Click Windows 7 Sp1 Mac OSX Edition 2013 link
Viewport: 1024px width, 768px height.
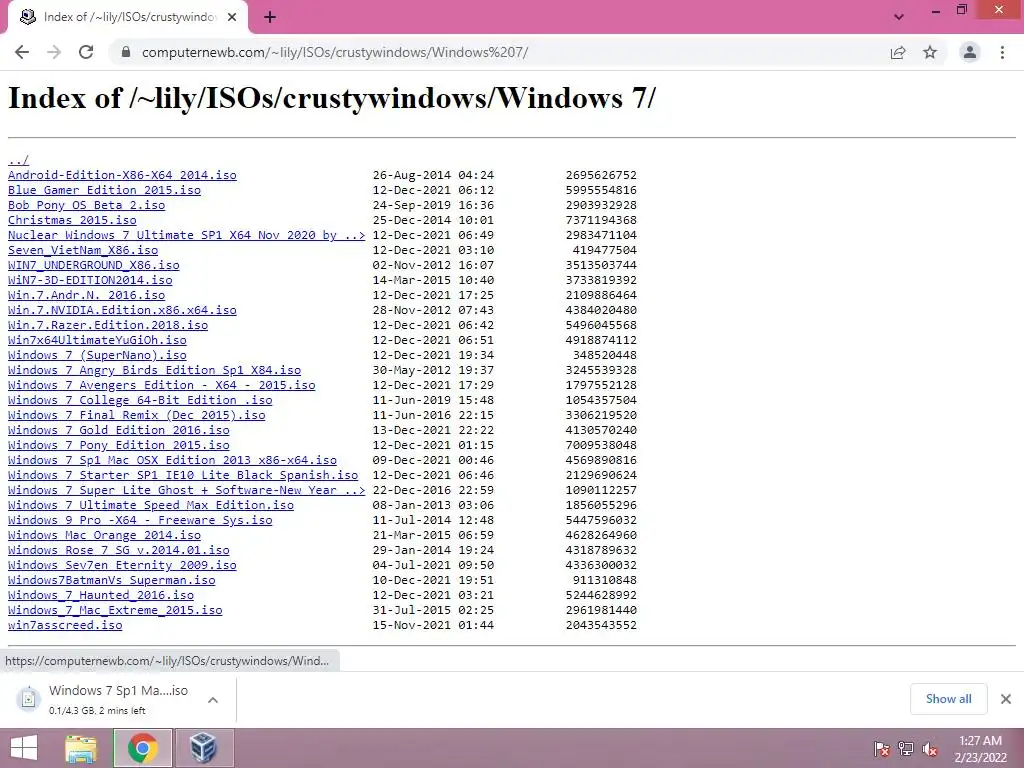click(172, 460)
